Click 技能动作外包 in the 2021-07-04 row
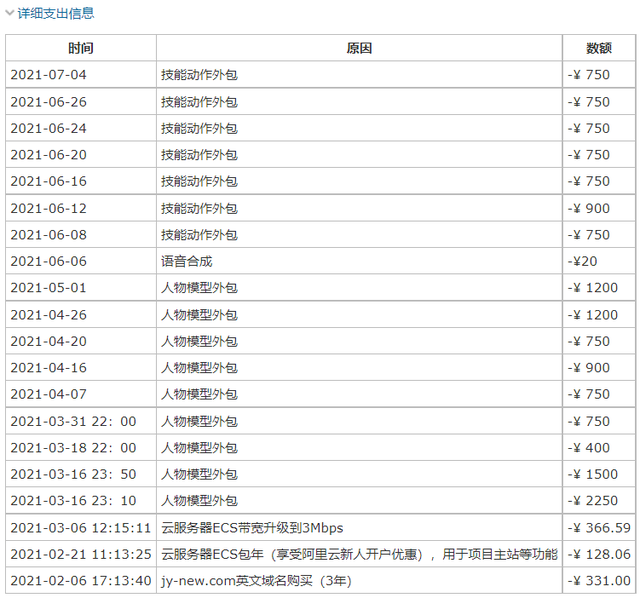The width and height of the screenshot is (640, 598). pos(199,75)
